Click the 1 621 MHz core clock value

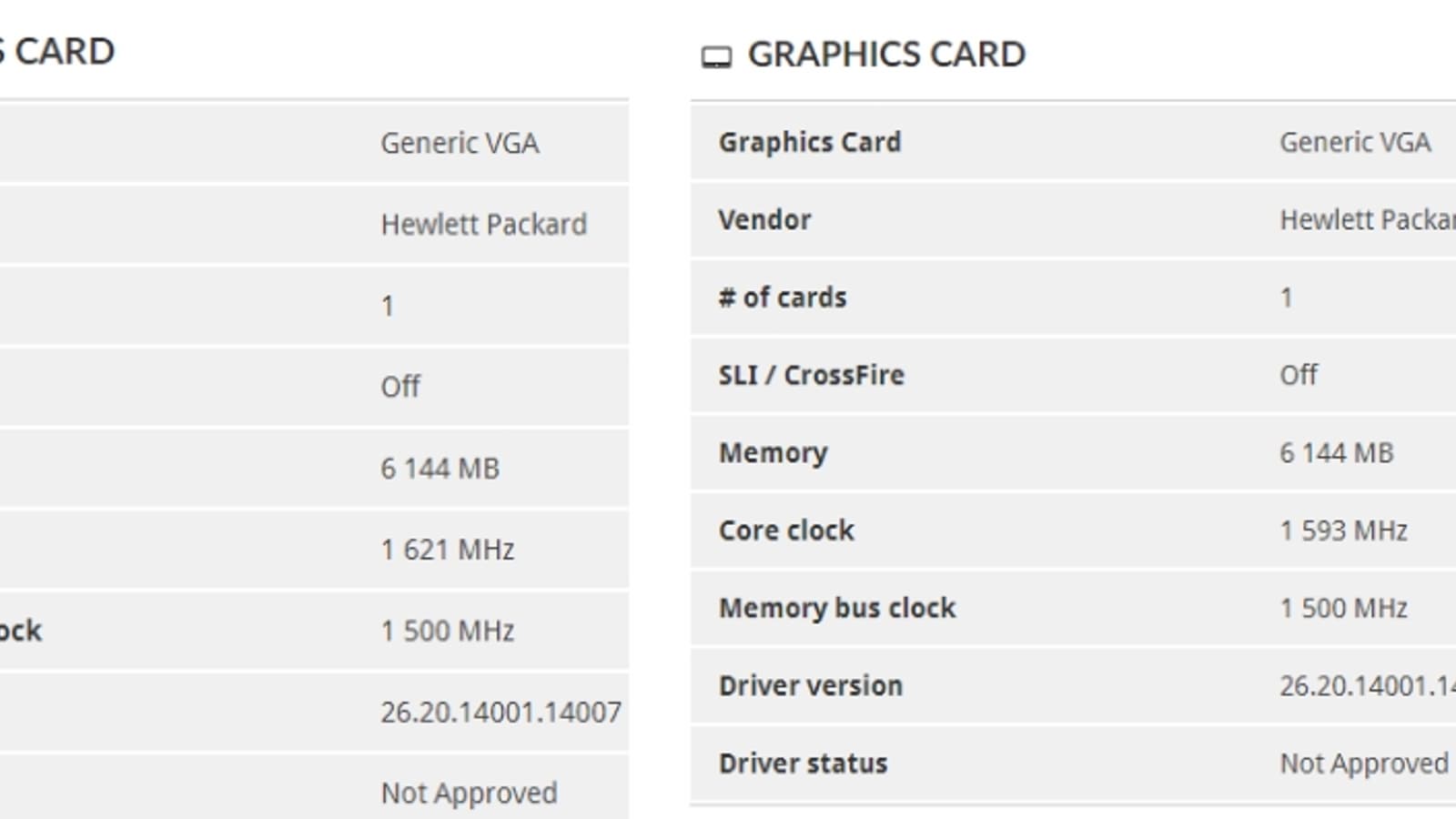point(447,550)
